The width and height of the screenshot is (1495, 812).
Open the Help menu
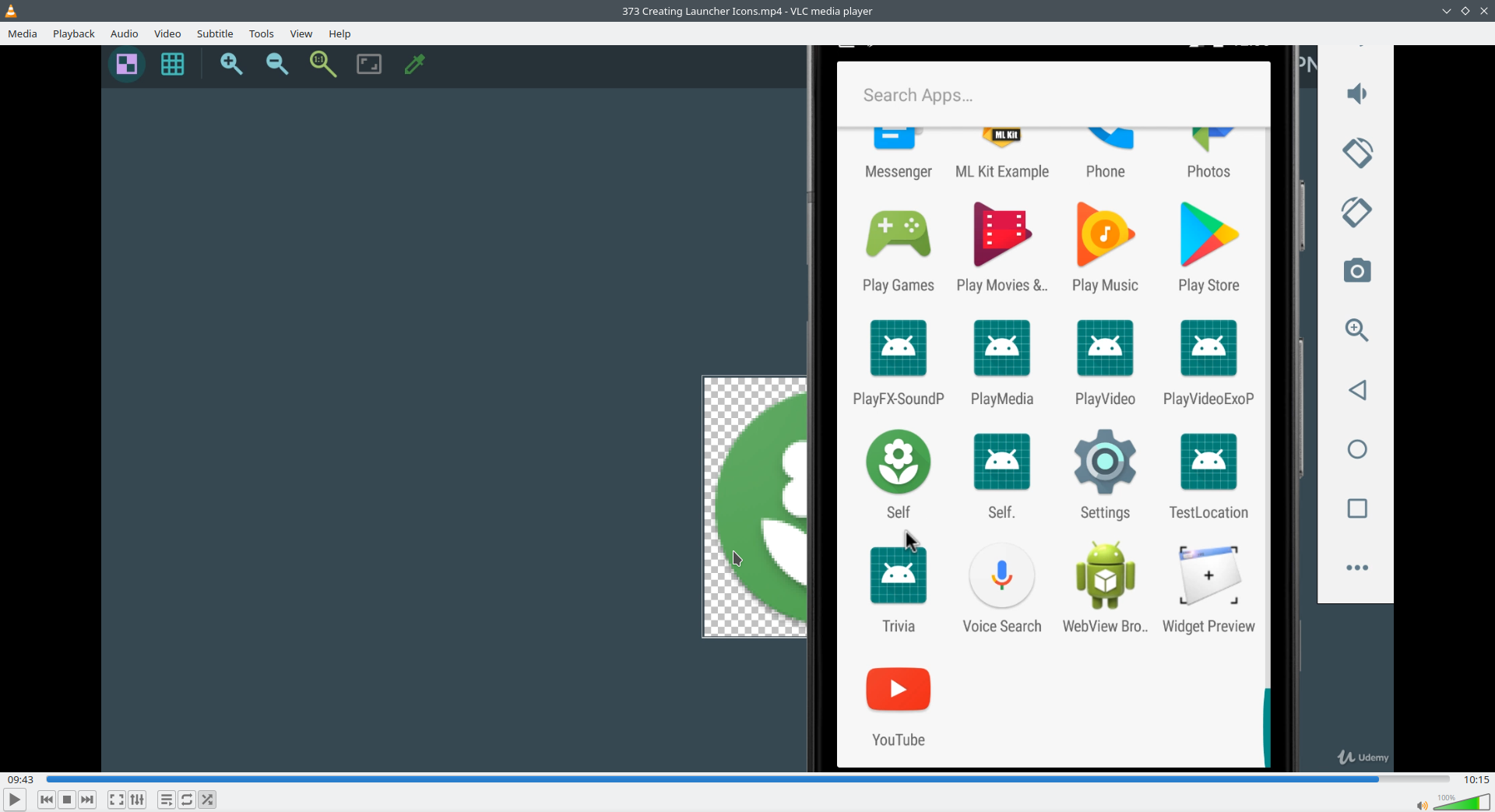[x=339, y=33]
